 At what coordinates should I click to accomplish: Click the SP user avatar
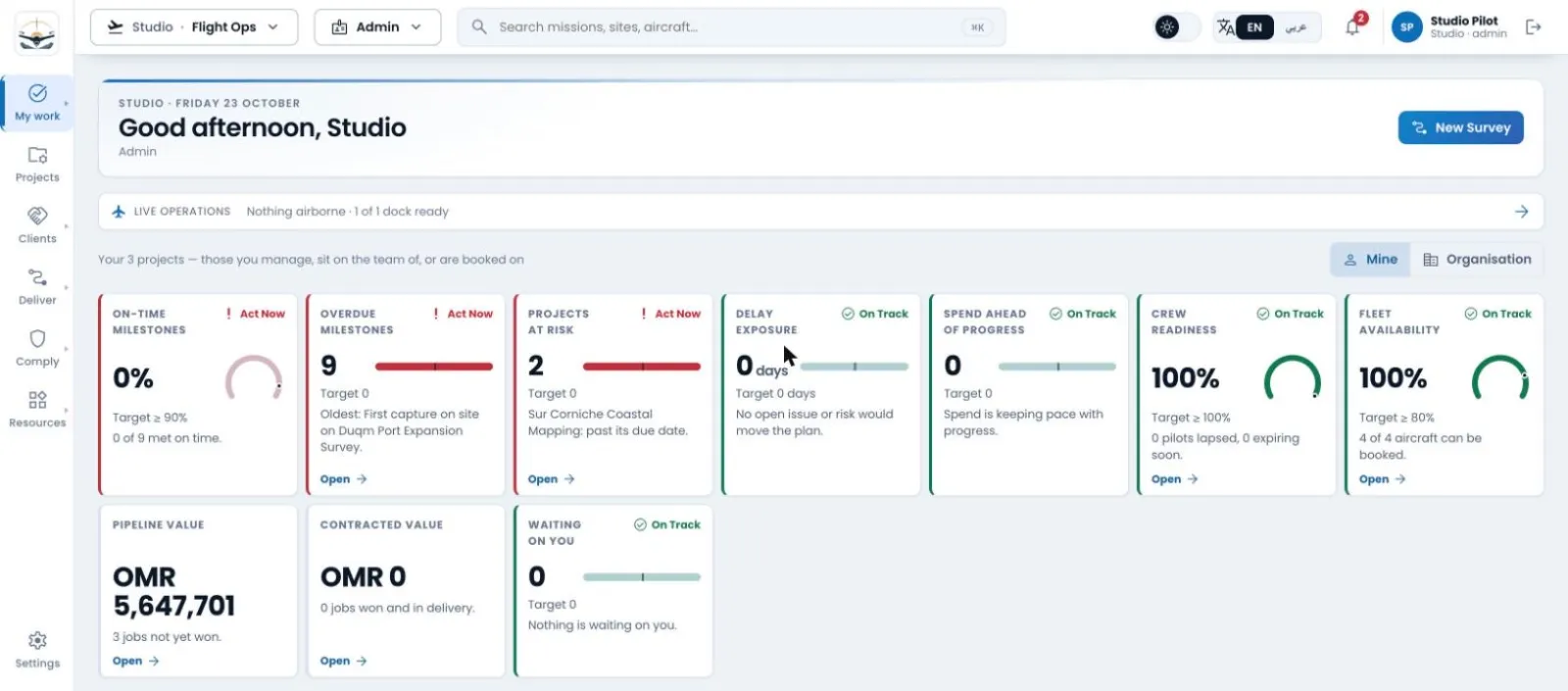1406,27
